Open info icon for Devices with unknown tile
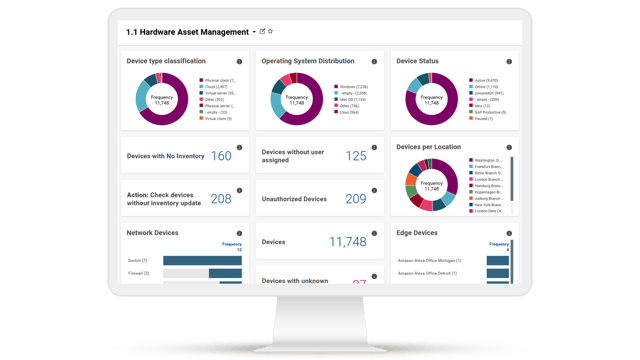This screenshot has height=360, width=640. click(374, 276)
